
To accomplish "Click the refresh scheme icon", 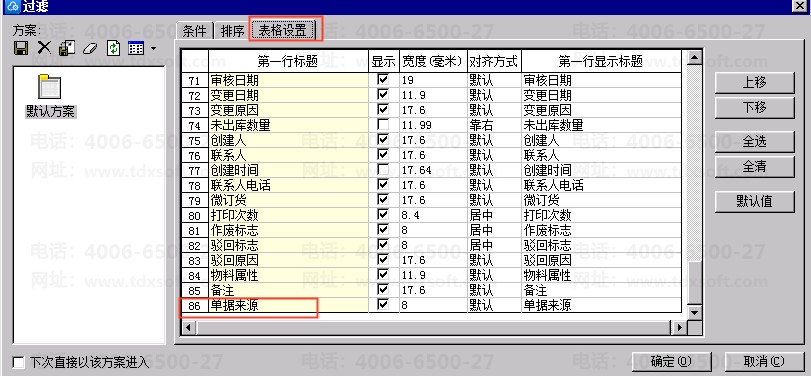I will point(113,49).
